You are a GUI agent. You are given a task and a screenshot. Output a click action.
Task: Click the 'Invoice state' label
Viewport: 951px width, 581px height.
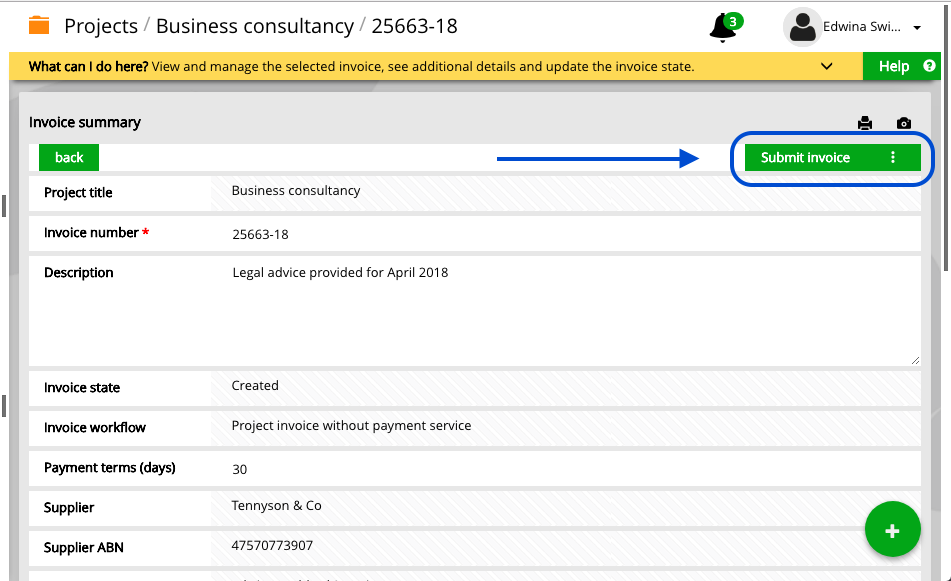(x=82, y=388)
